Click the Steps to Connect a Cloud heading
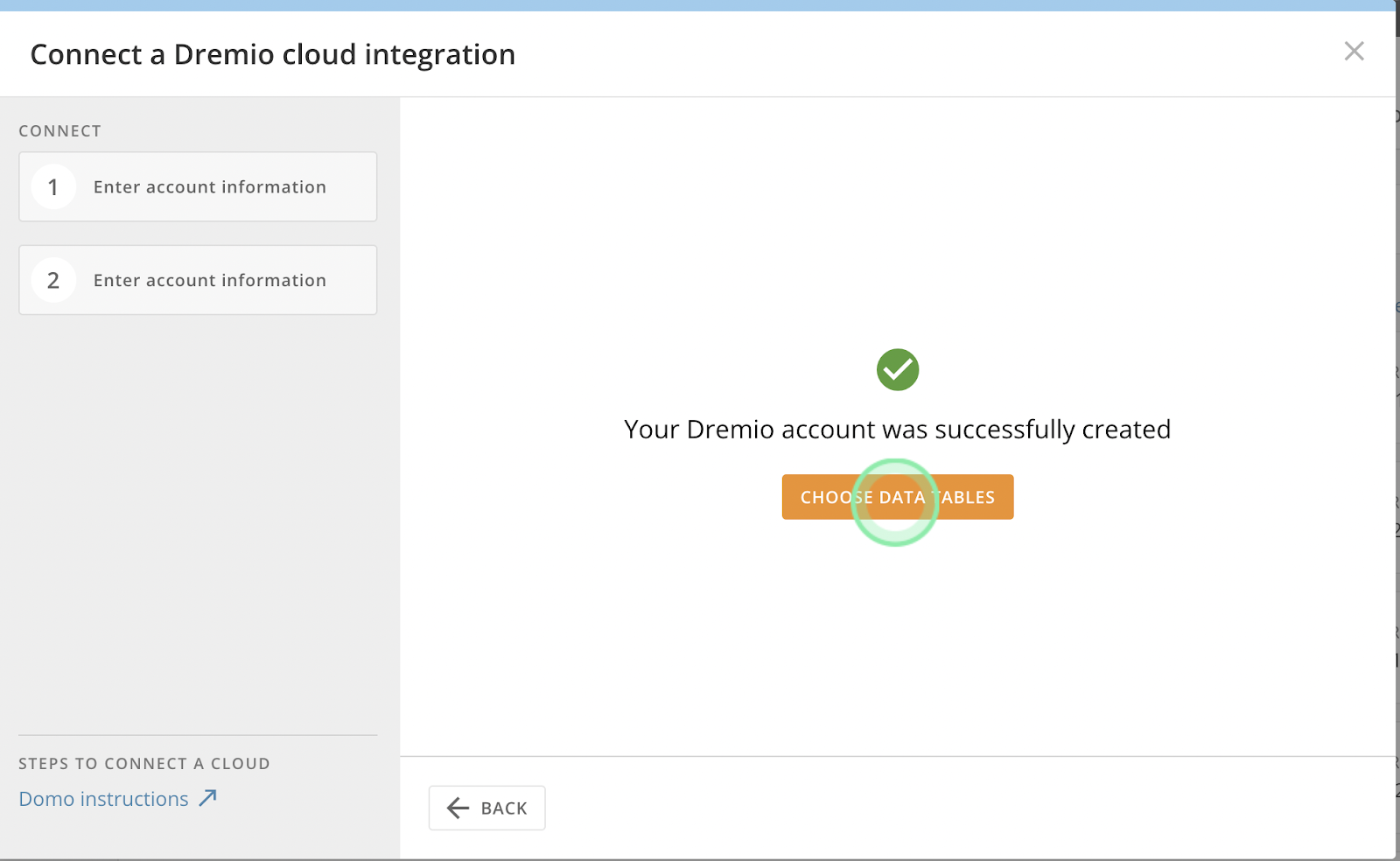The width and height of the screenshot is (1400, 861). point(144,764)
